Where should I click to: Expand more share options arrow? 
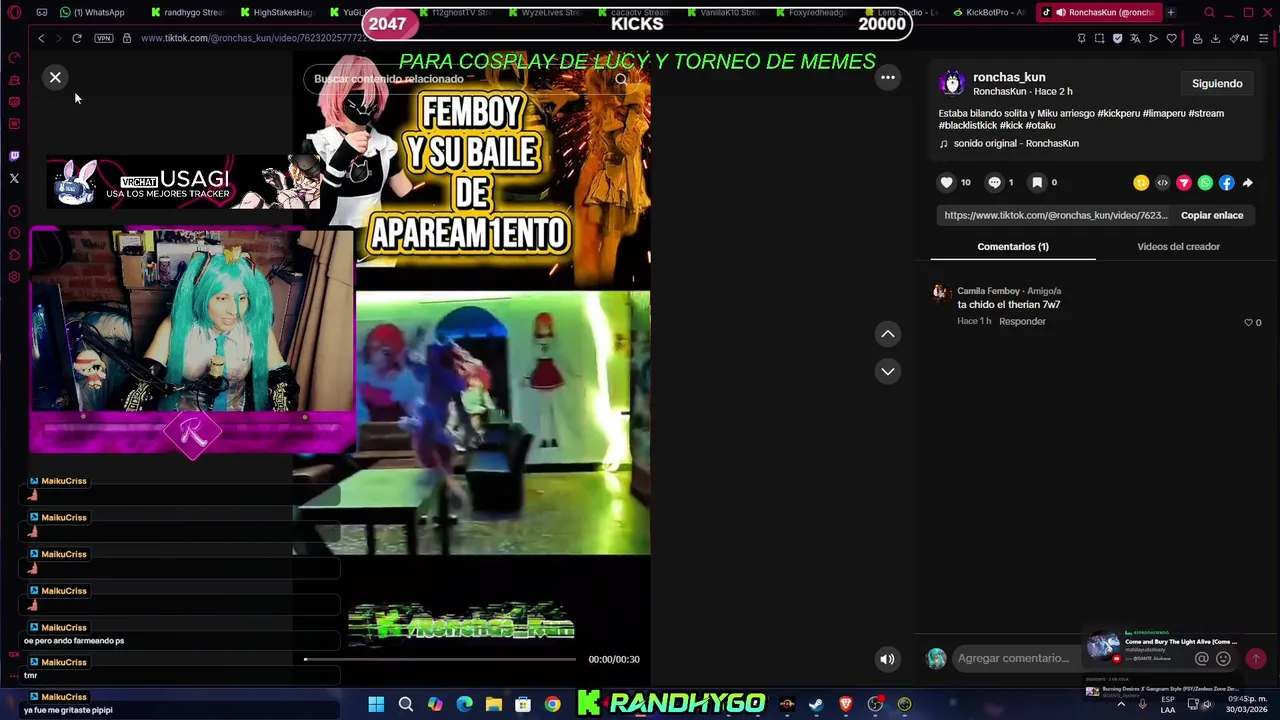[1247, 183]
